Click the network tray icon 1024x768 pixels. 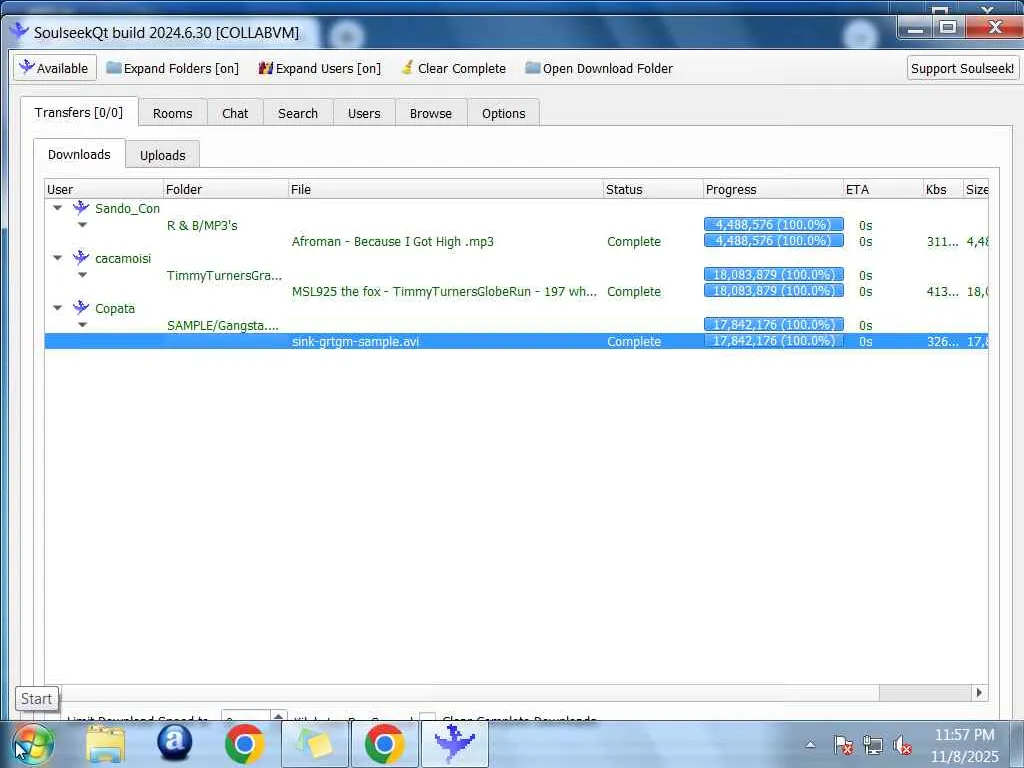[872, 745]
